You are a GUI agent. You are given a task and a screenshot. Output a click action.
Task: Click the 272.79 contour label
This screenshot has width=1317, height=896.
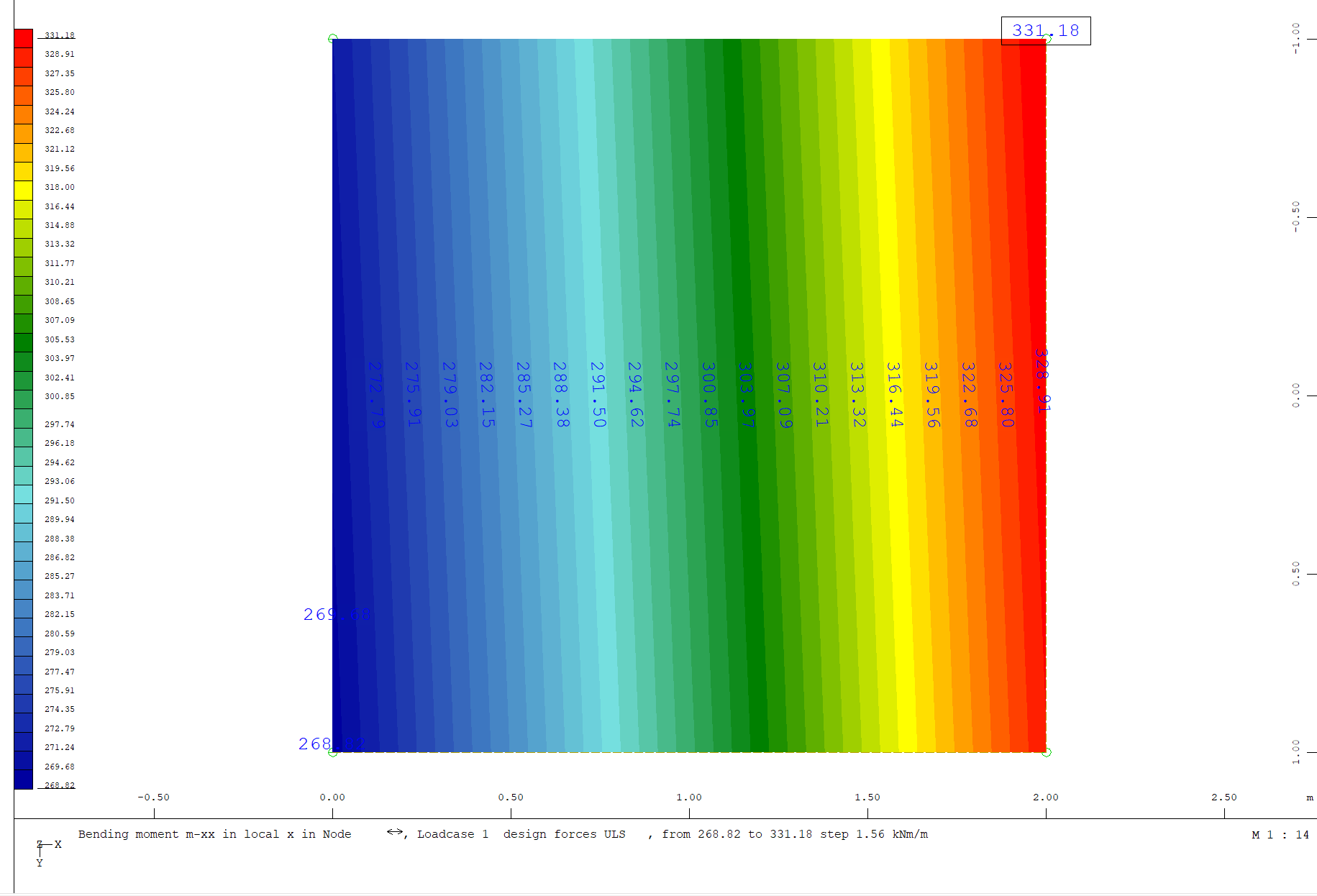coord(375,395)
